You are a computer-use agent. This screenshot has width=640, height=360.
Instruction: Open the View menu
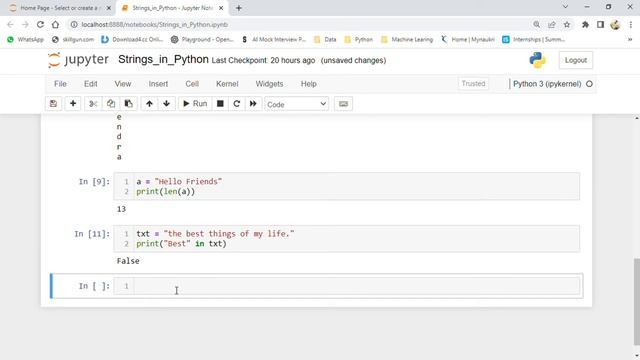[122, 84]
